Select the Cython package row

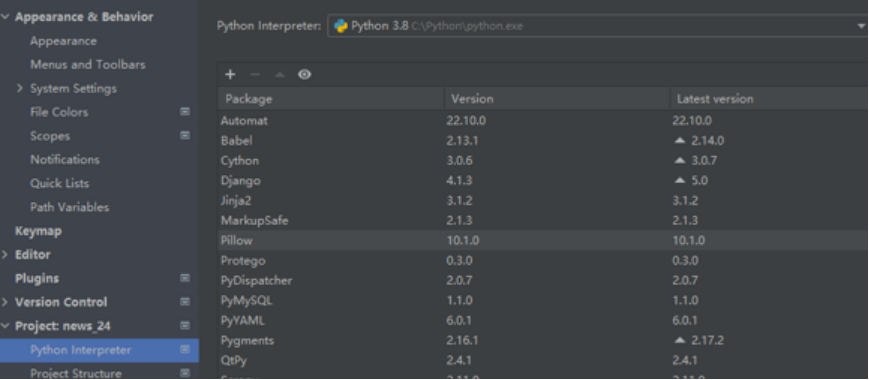[543, 161]
